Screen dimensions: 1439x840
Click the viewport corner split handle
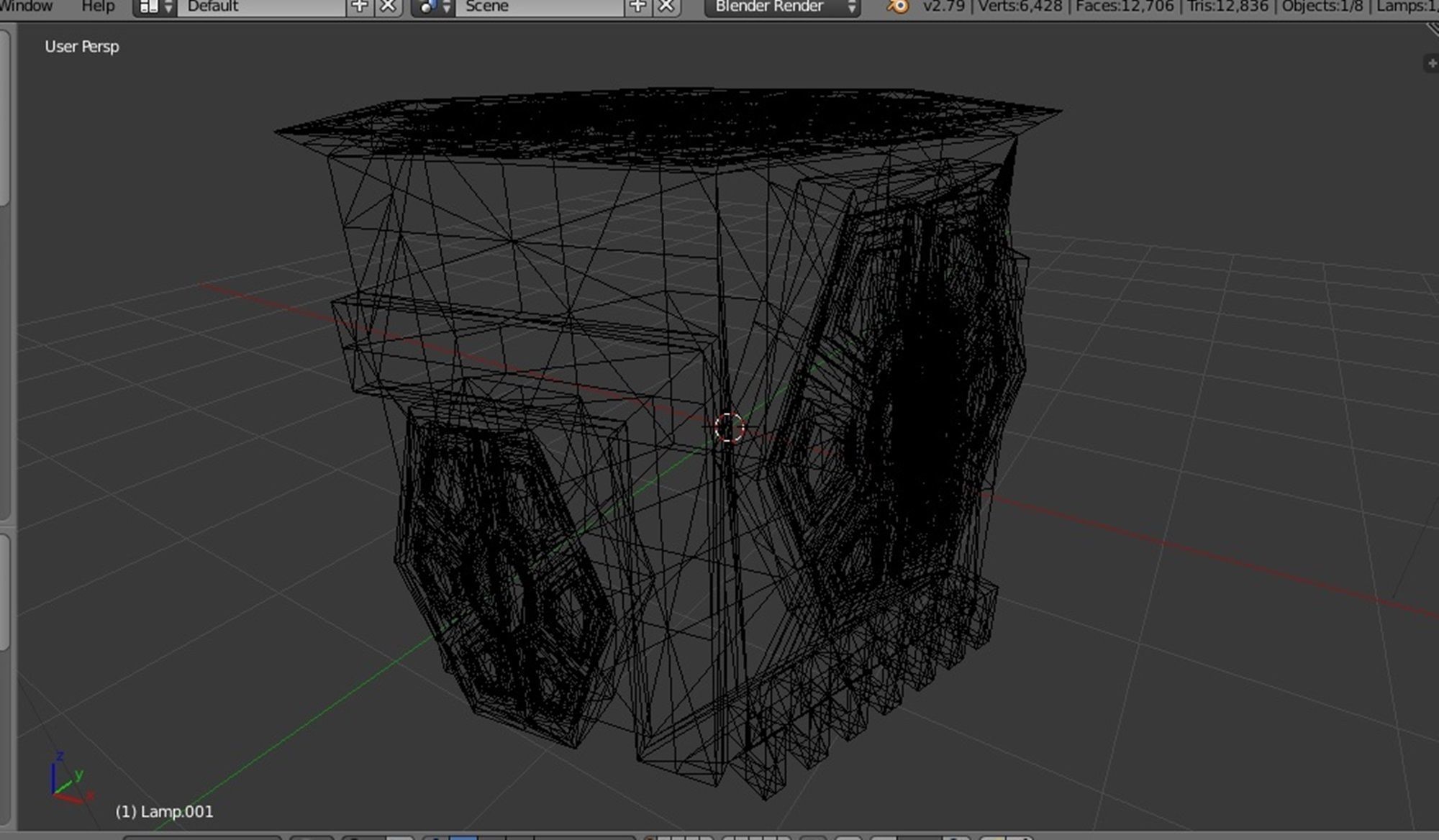[x=1432, y=29]
